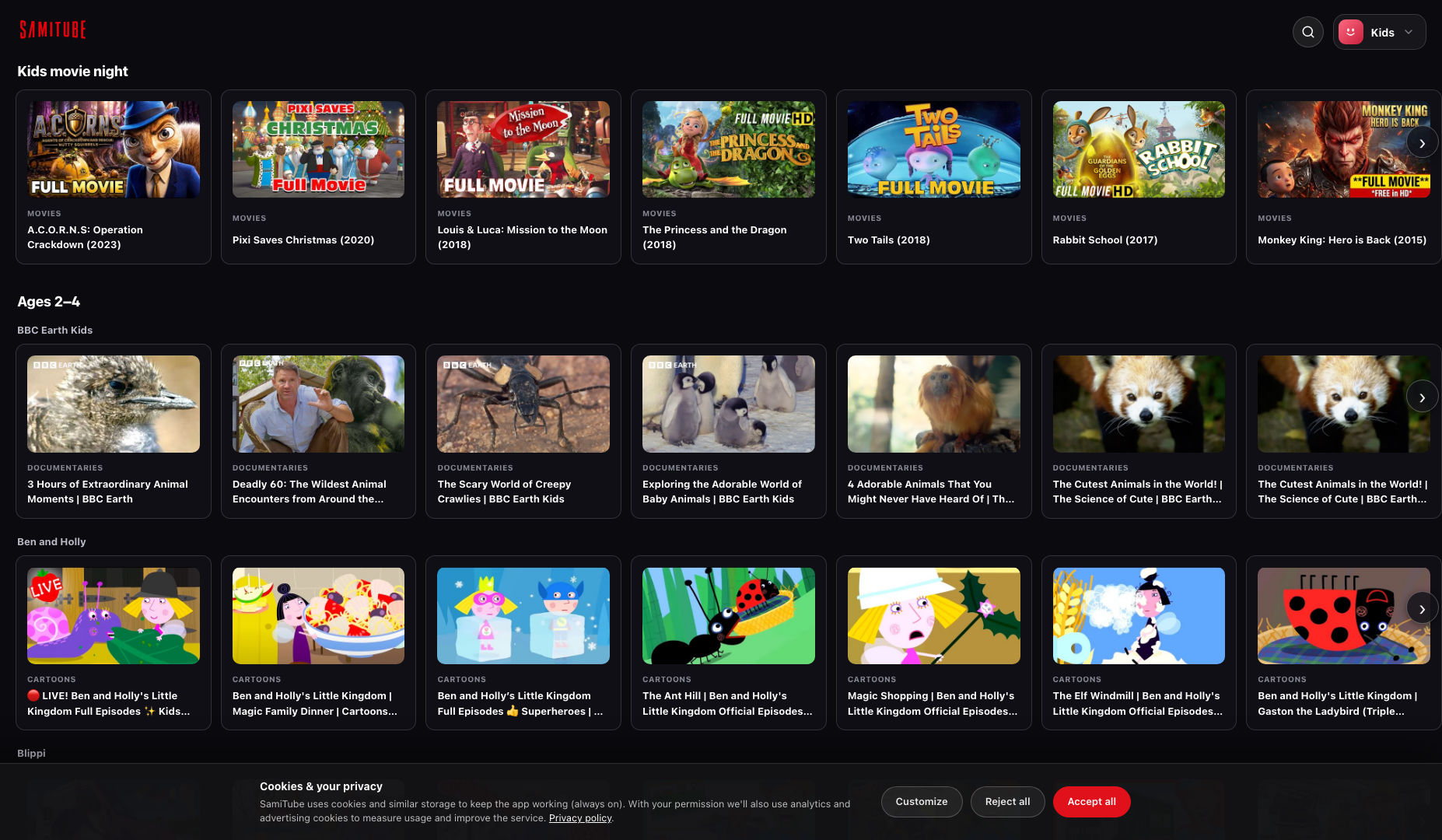Open LIVE Ben and Holly thumbnail
This screenshot has height=840, width=1442.
114,615
